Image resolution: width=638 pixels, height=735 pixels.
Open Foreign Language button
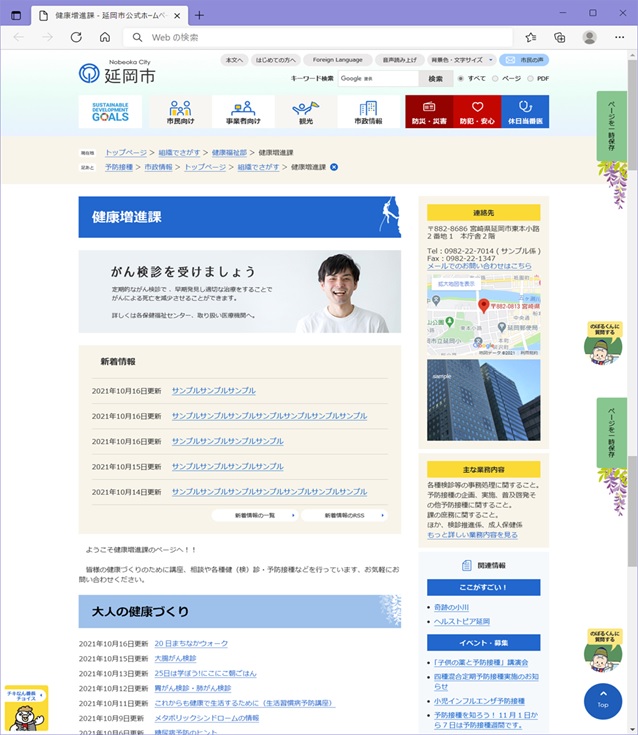[338, 60]
